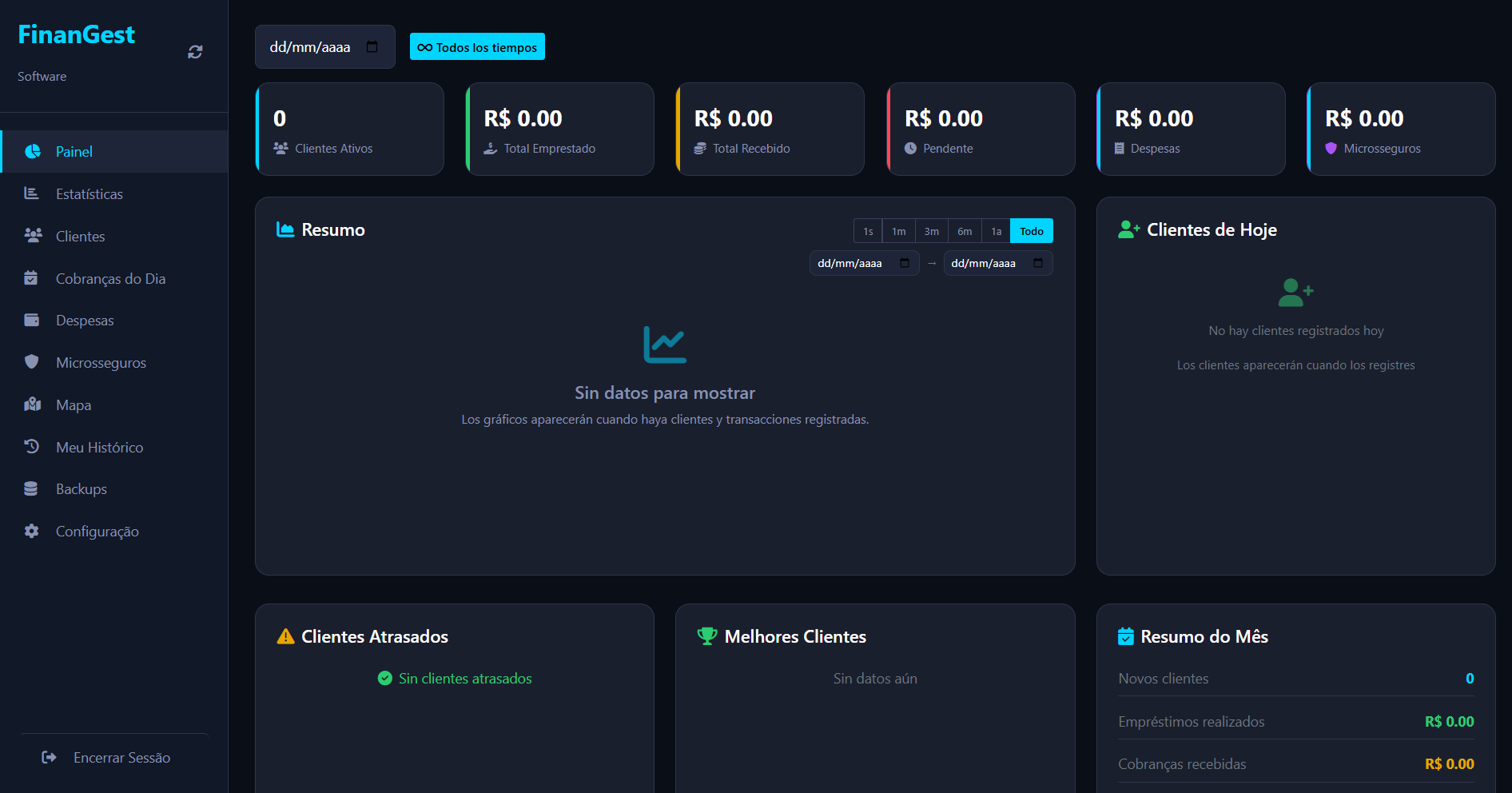The height and width of the screenshot is (793, 1512).
Task: Click the Encerrar Sessão logout icon
Action: click(x=49, y=757)
